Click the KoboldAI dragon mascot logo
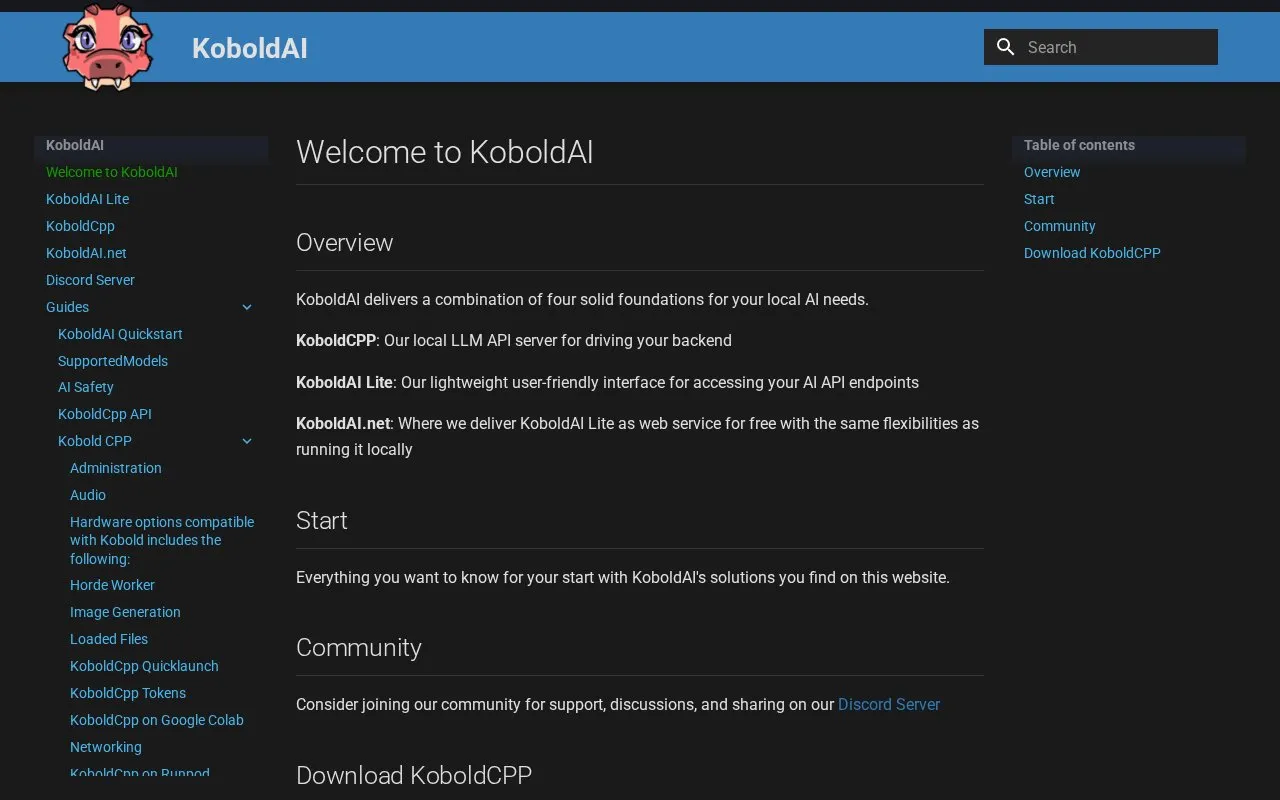This screenshot has width=1280, height=800. (108, 47)
